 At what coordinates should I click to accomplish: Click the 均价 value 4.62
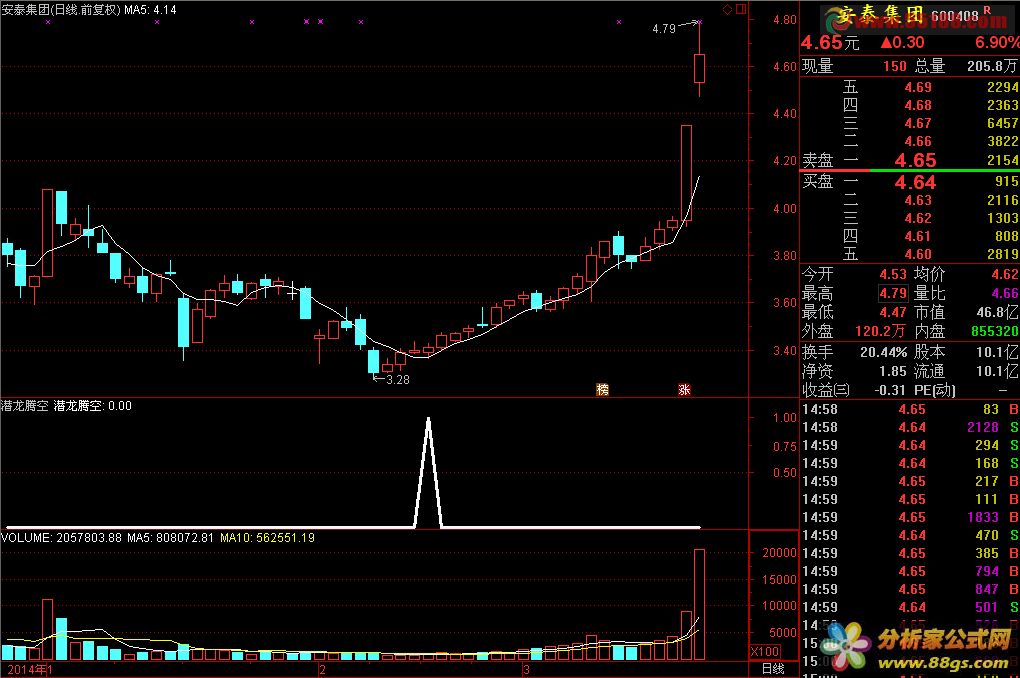tap(1005, 275)
